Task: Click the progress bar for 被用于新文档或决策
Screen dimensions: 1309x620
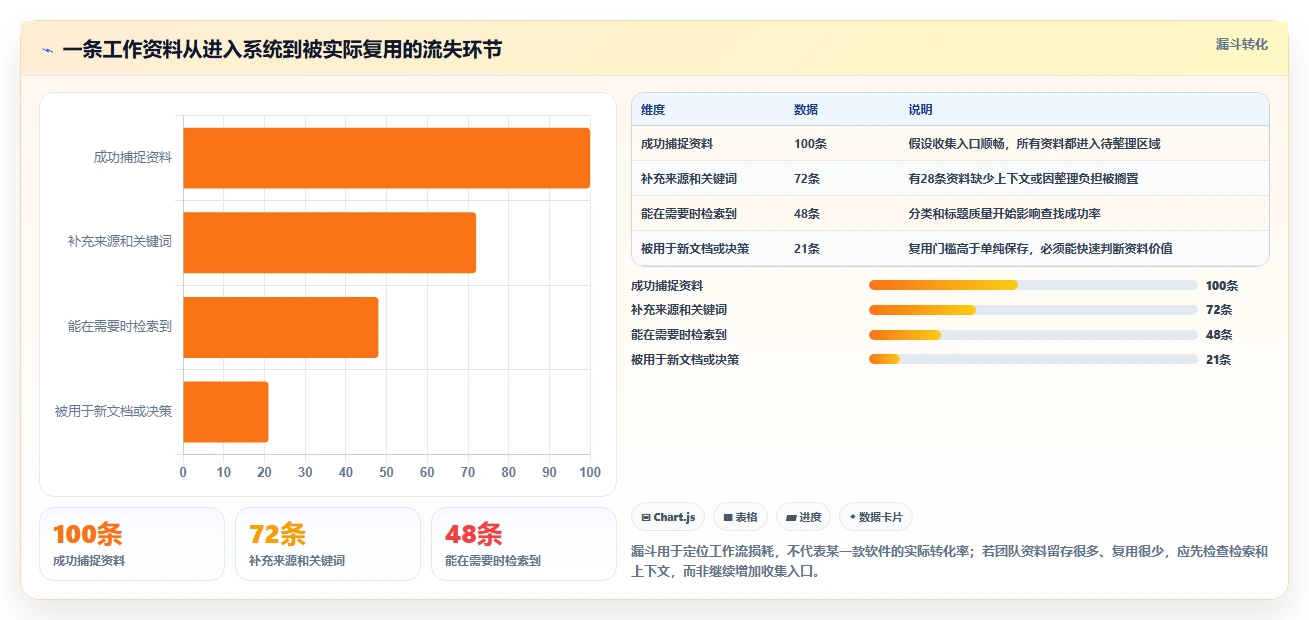Action: tap(1033, 359)
